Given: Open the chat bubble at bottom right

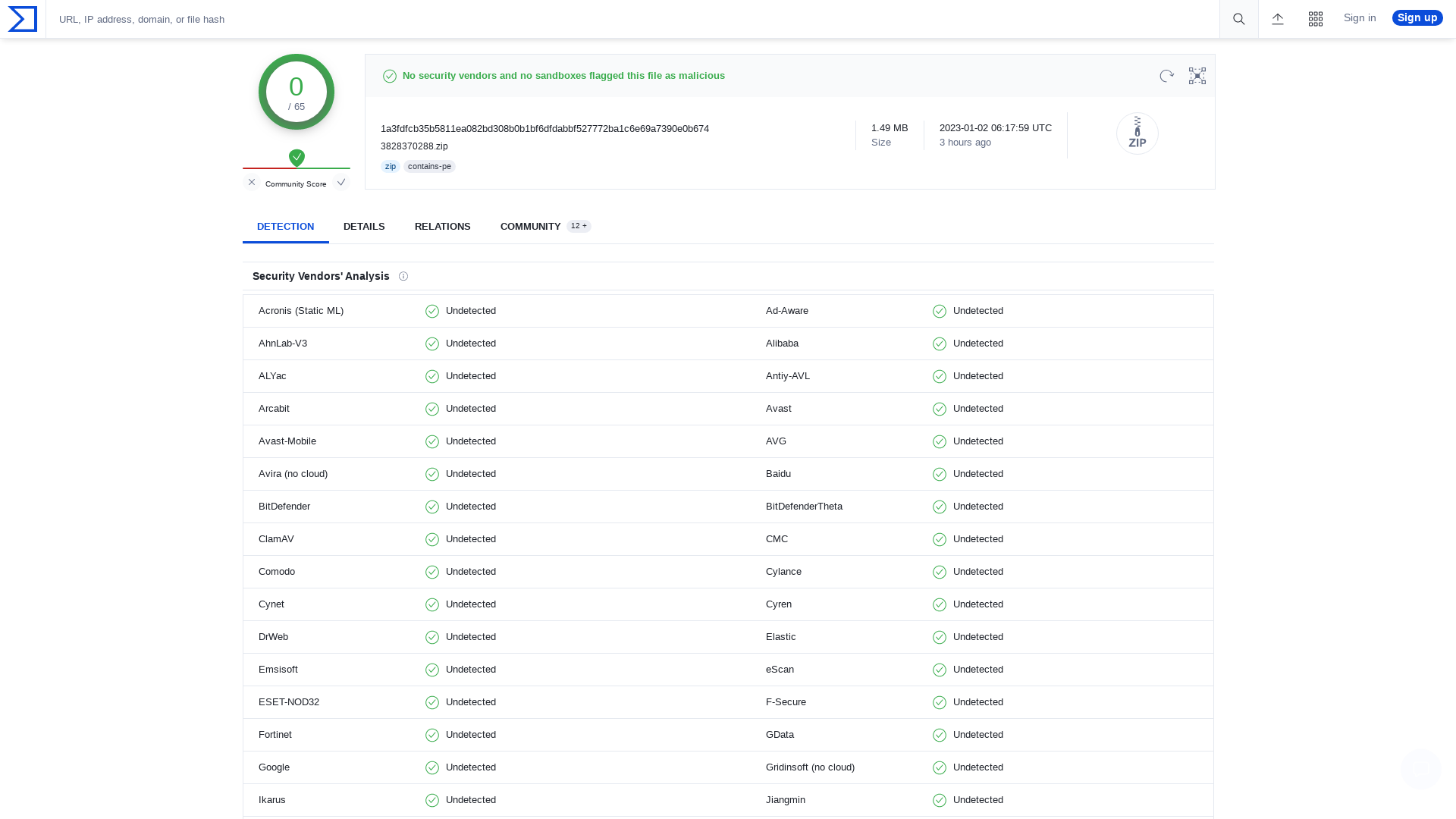Looking at the screenshot, I should click(1420, 769).
